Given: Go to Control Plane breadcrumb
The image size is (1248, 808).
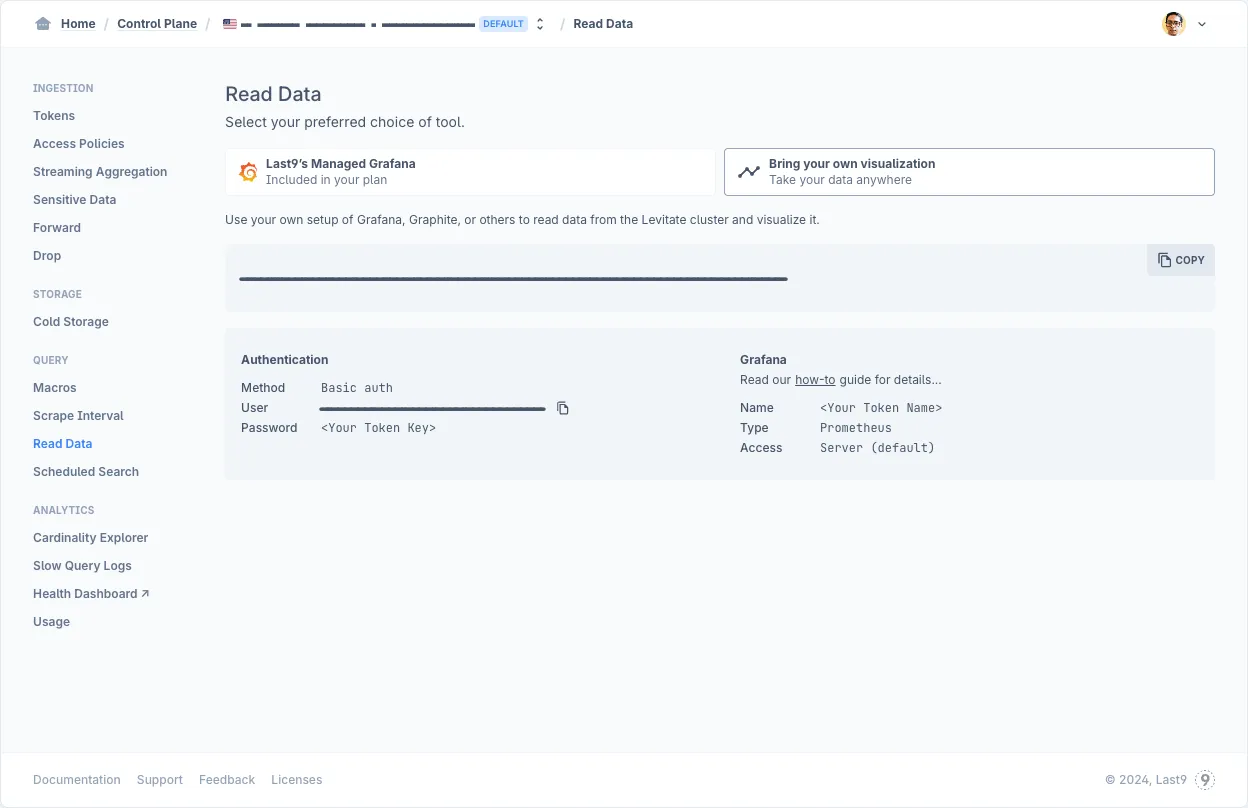Looking at the screenshot, I should [x=157, y=24].
